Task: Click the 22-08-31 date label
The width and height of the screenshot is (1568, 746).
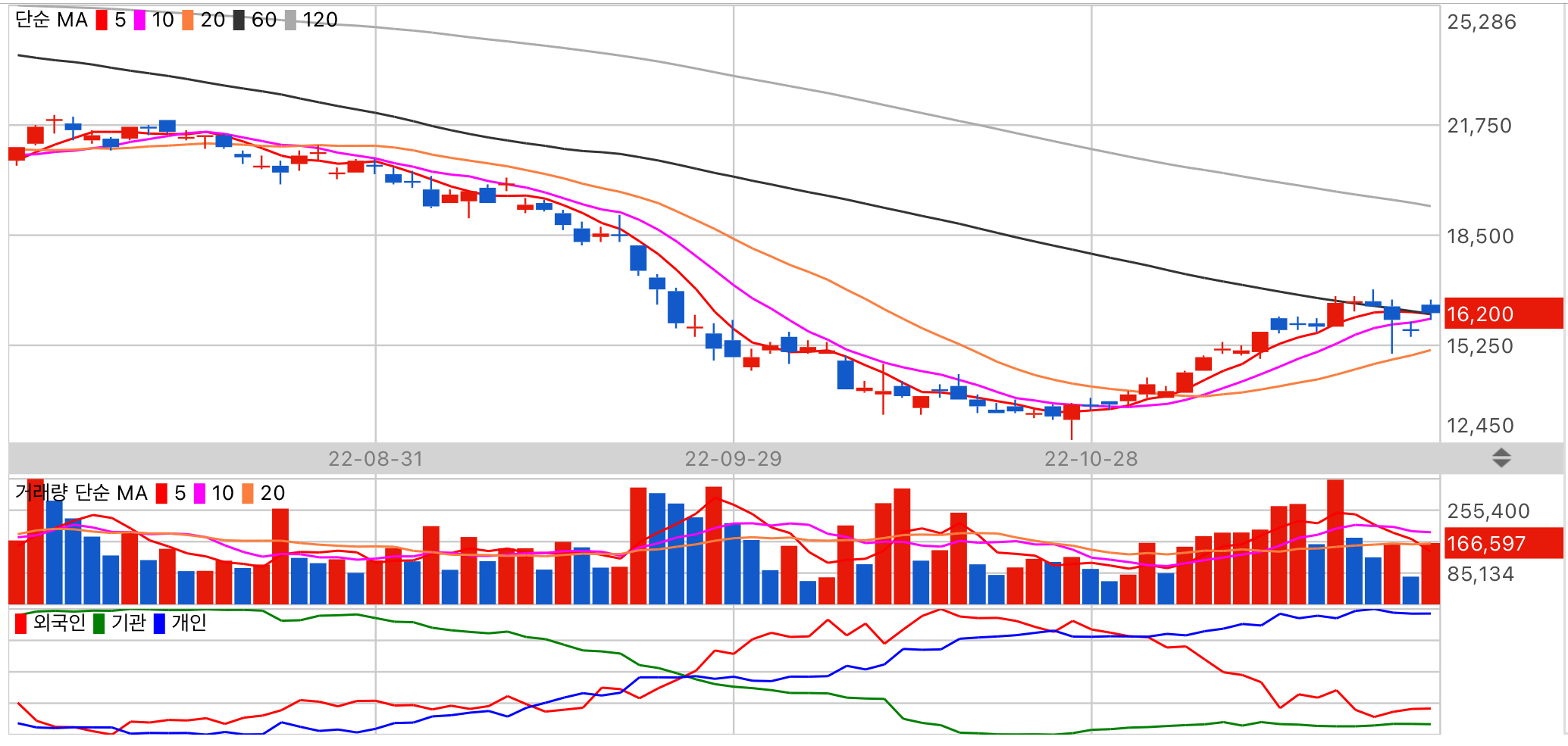Action: pyautogui.click(x=375, y=459)
